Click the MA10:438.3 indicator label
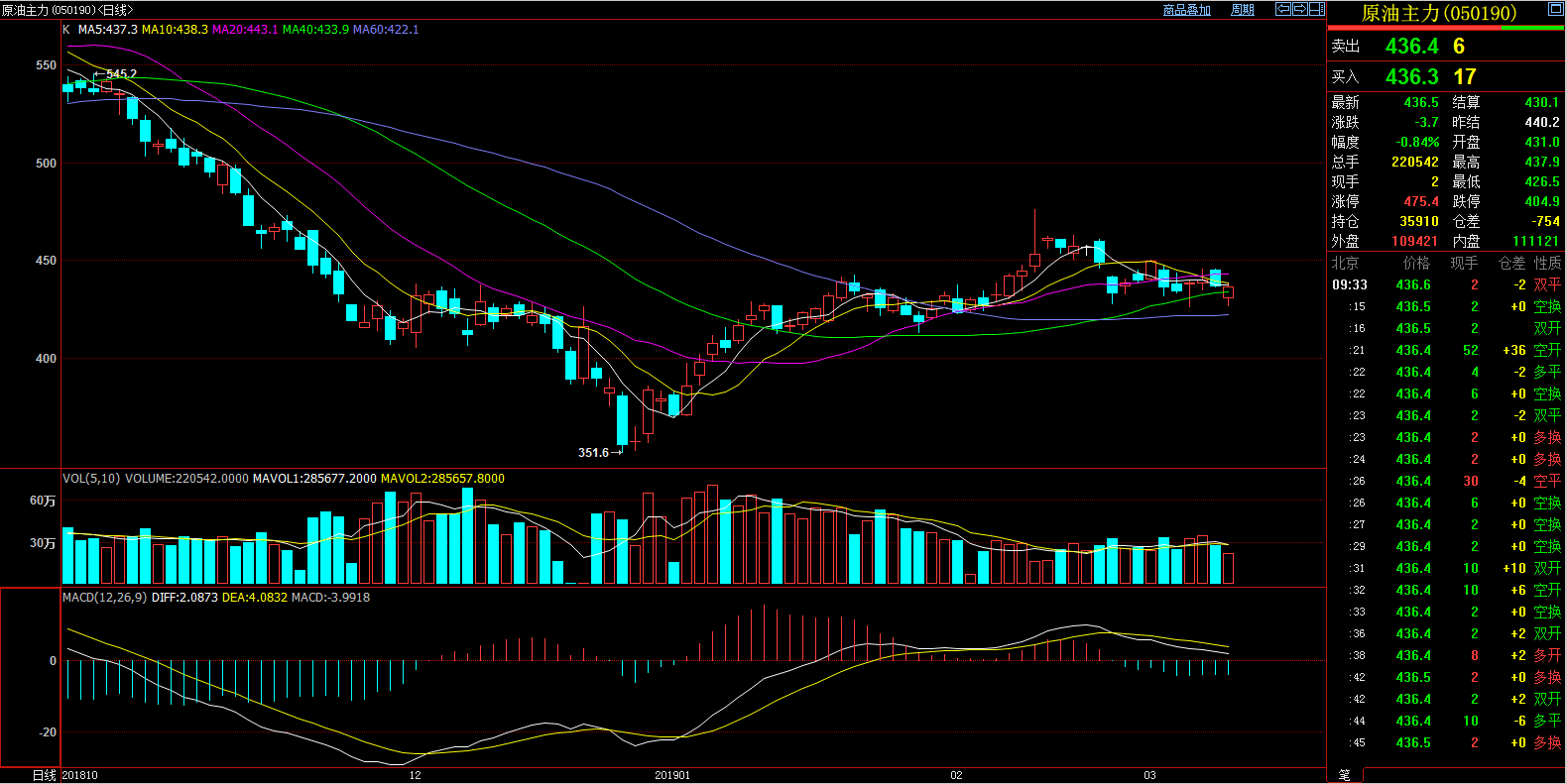The height and width of the screenshot is (784, 1567). click(x=175, y=30)
